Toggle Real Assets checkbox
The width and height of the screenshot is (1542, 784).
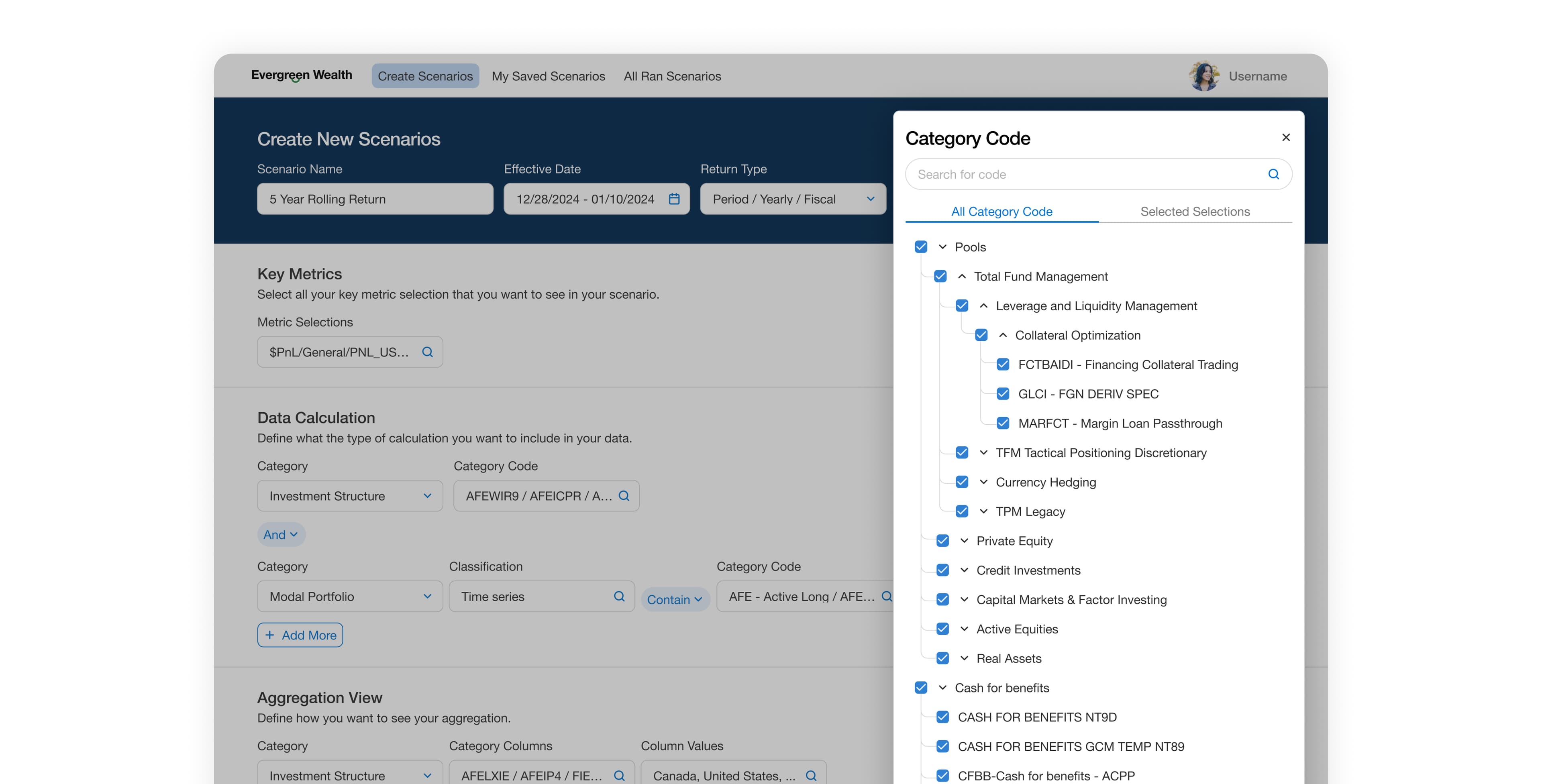[x=943, y=658]
